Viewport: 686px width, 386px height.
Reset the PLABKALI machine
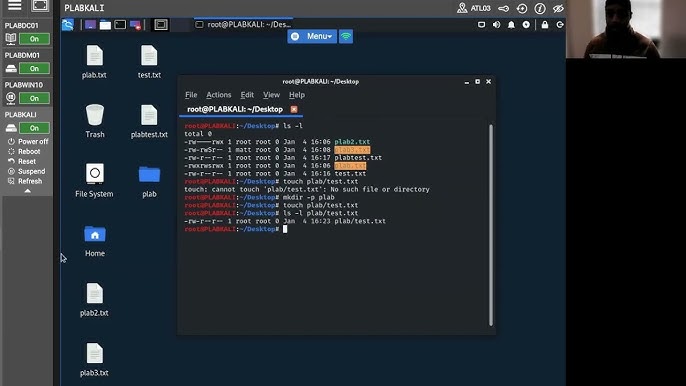(22, 161)
